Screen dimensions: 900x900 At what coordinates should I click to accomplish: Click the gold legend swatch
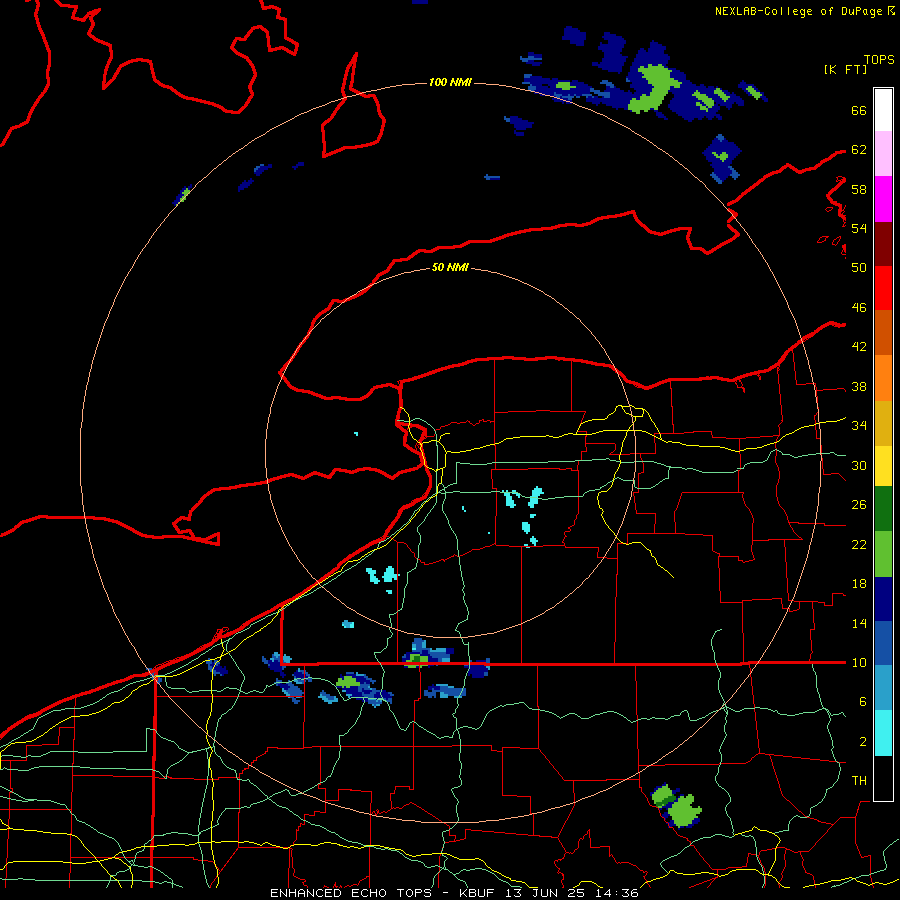tap(883, 423)
